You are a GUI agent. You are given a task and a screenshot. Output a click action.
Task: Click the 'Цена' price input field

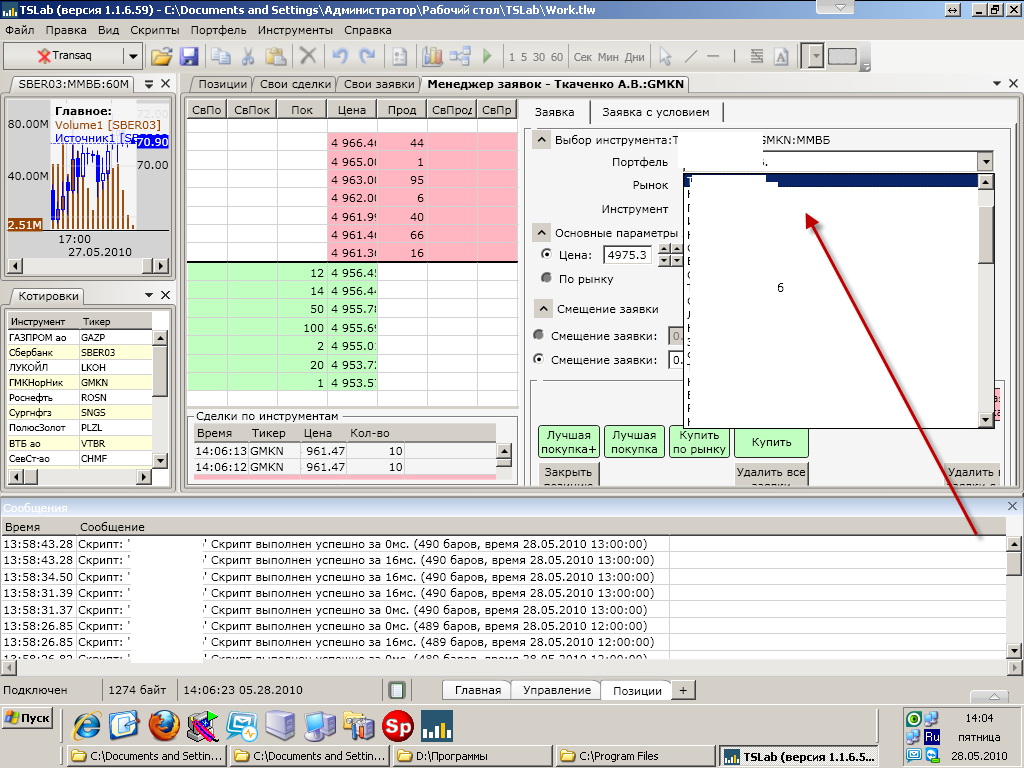627,255
